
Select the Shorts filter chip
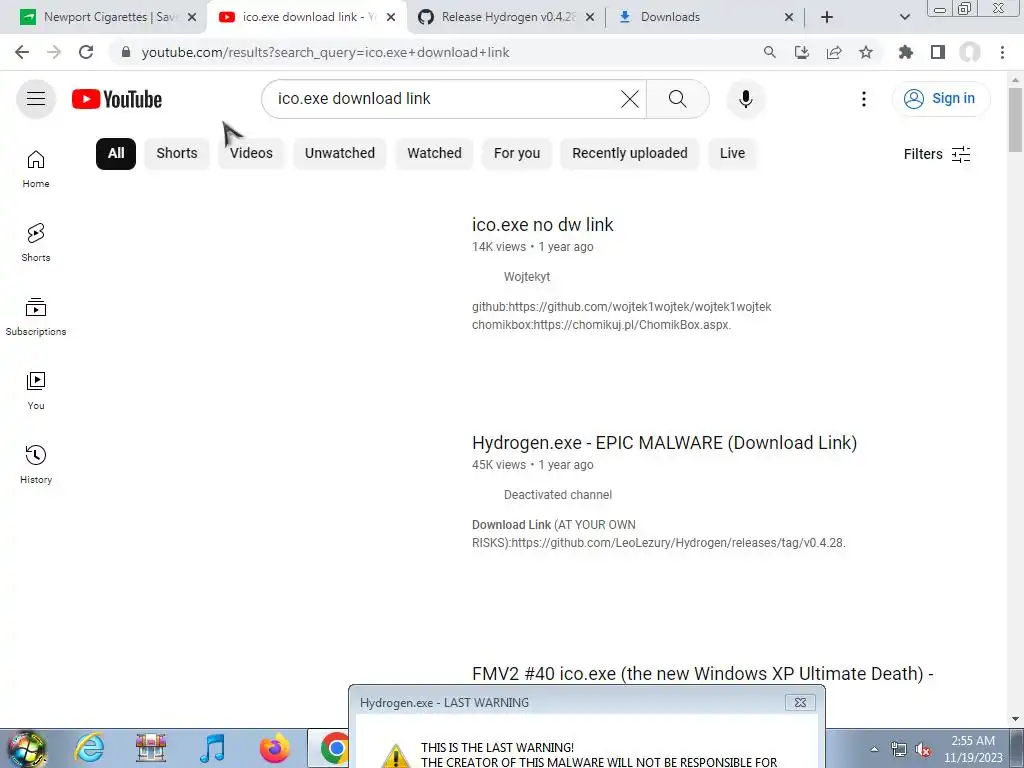click(176, 153)
